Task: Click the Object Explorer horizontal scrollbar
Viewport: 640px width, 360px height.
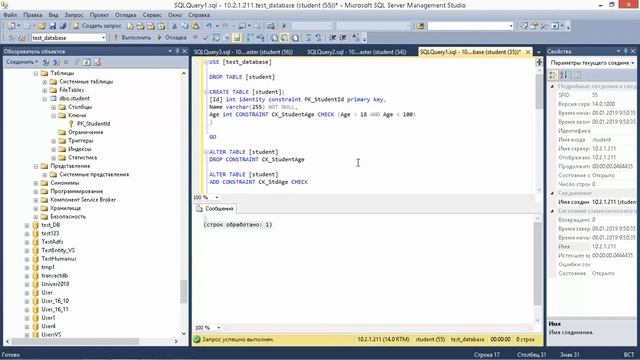Action: click(92, 341)
